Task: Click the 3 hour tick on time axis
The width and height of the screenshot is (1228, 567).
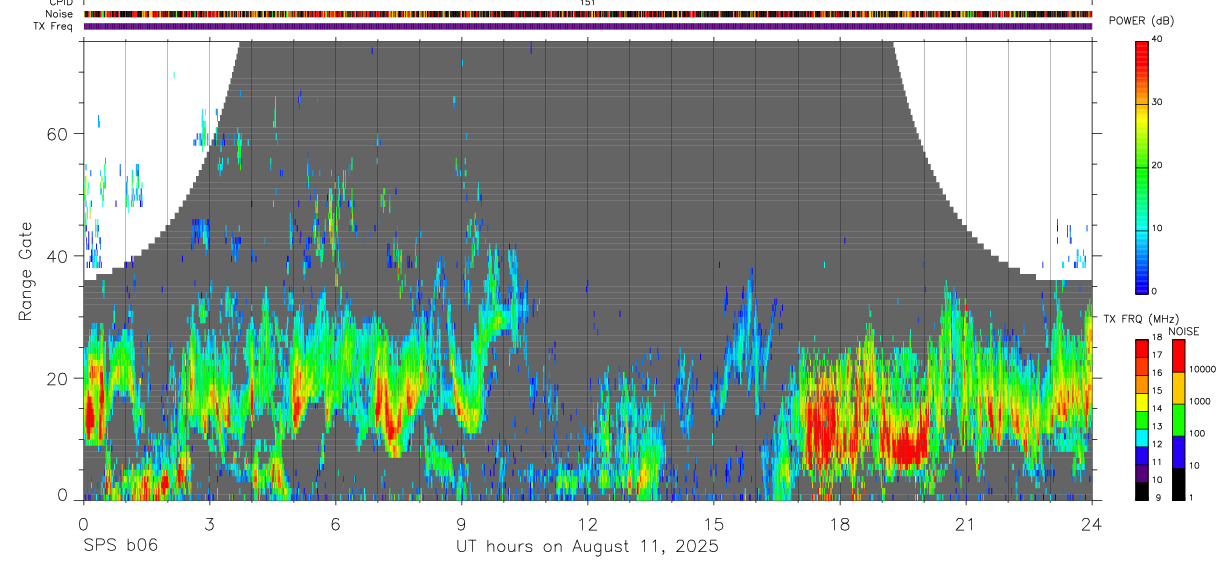Action: [x=209, y=525]
